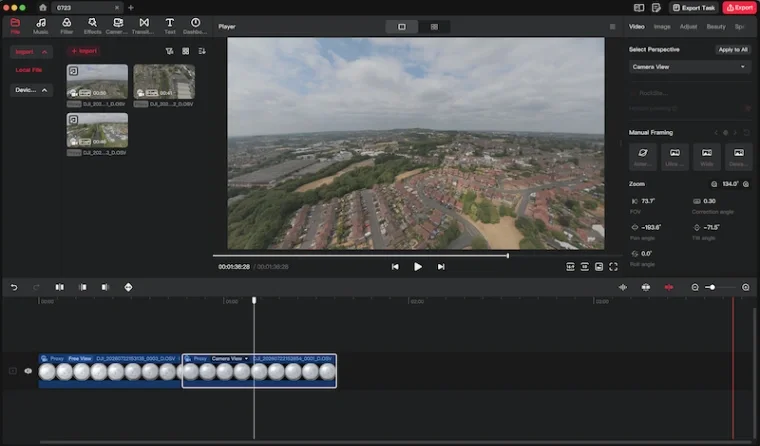The width and height of the screenshot is (760, 446).
Task: Toggle the red timeline link icon
Action: click(x=669, y=287)
